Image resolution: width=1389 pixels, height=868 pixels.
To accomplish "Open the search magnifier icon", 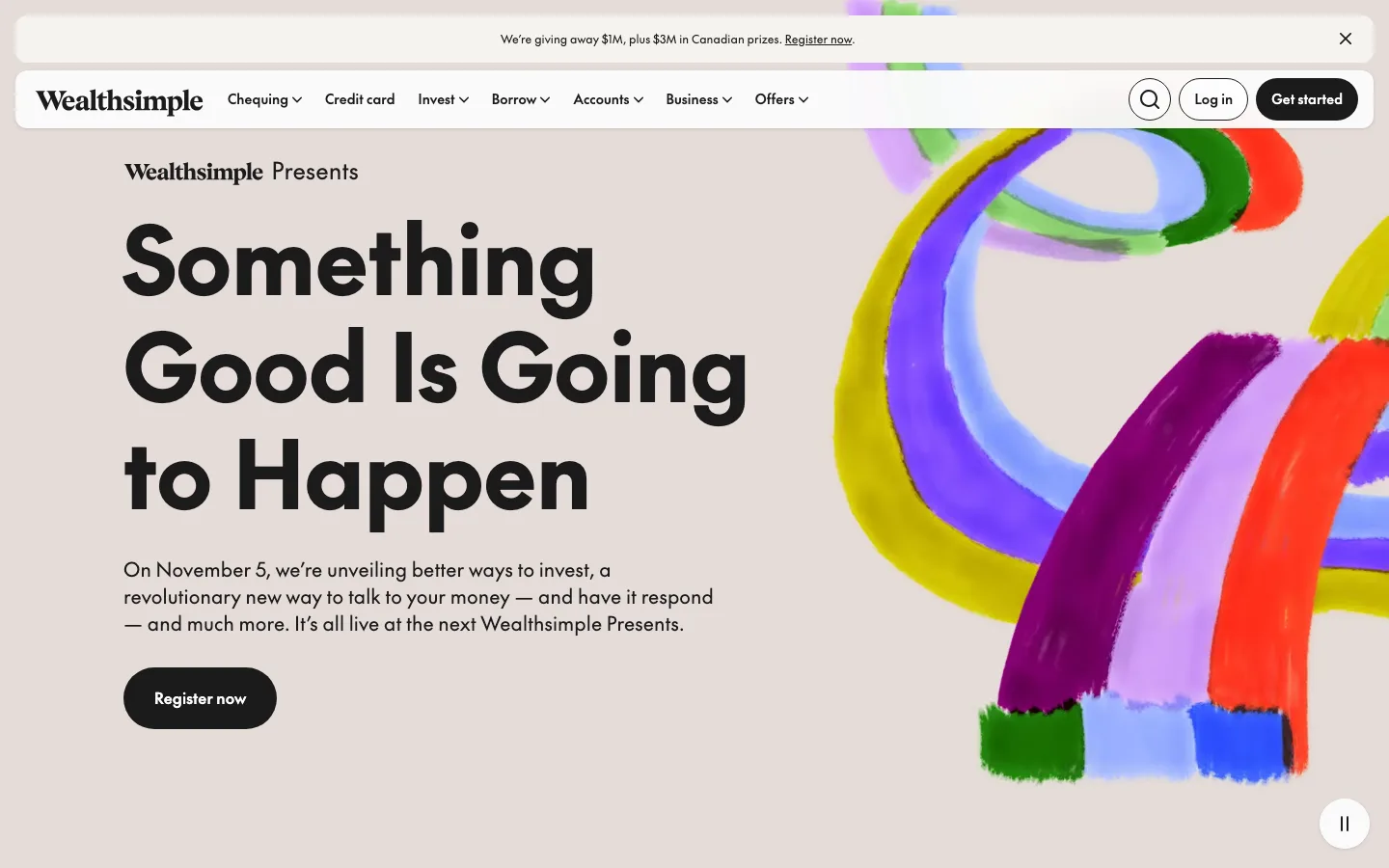I will (1150, 99).
